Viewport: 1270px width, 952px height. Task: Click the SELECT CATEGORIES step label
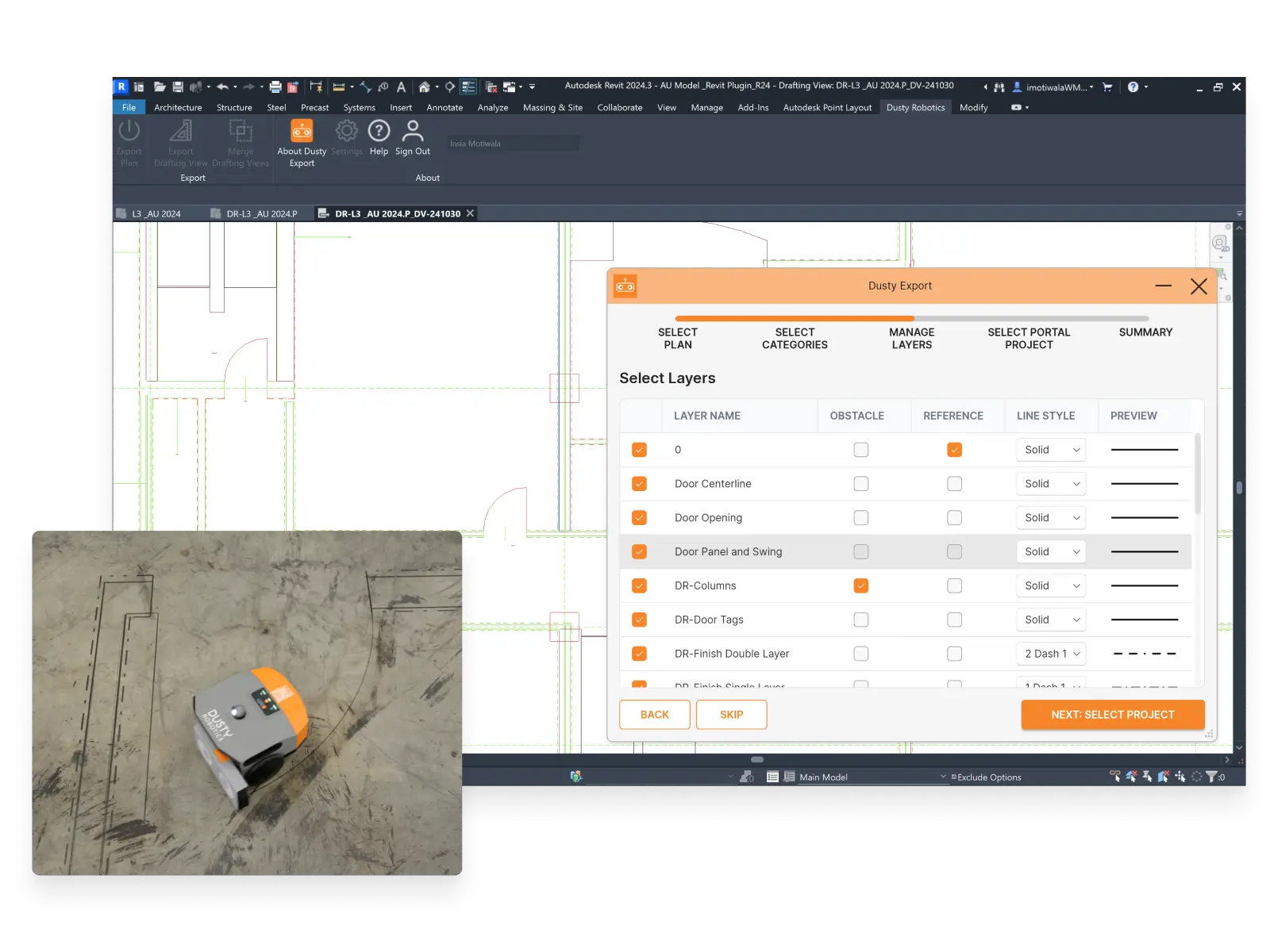tap(795, 339)
